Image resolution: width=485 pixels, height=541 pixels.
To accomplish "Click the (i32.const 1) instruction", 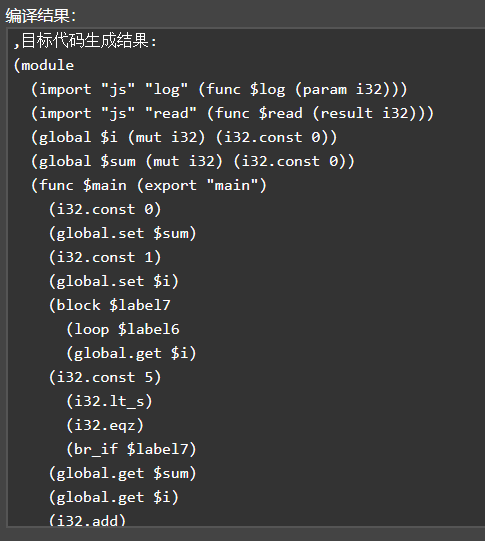I will pos(105,257).
